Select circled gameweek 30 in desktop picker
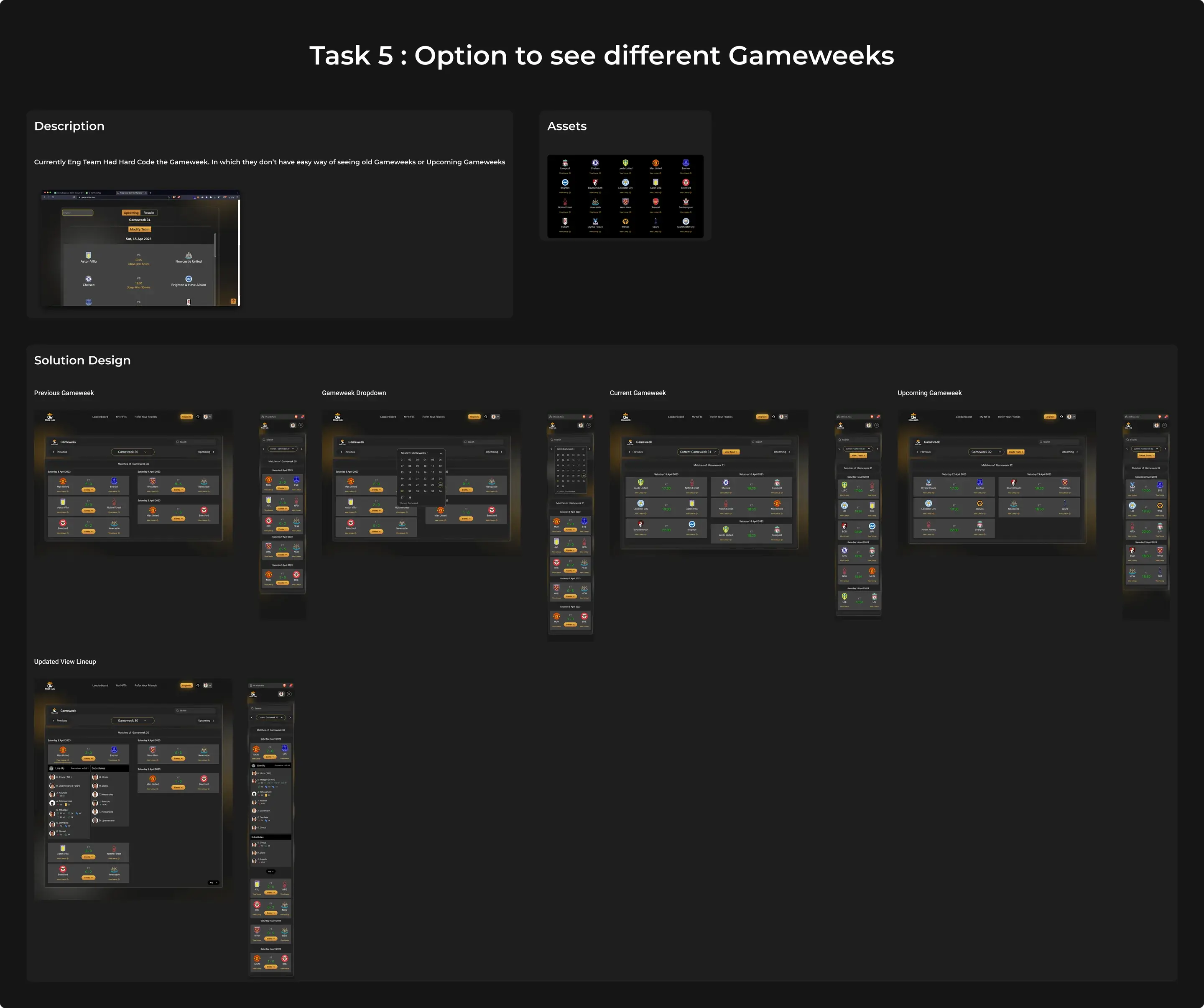 coord(440,485)
